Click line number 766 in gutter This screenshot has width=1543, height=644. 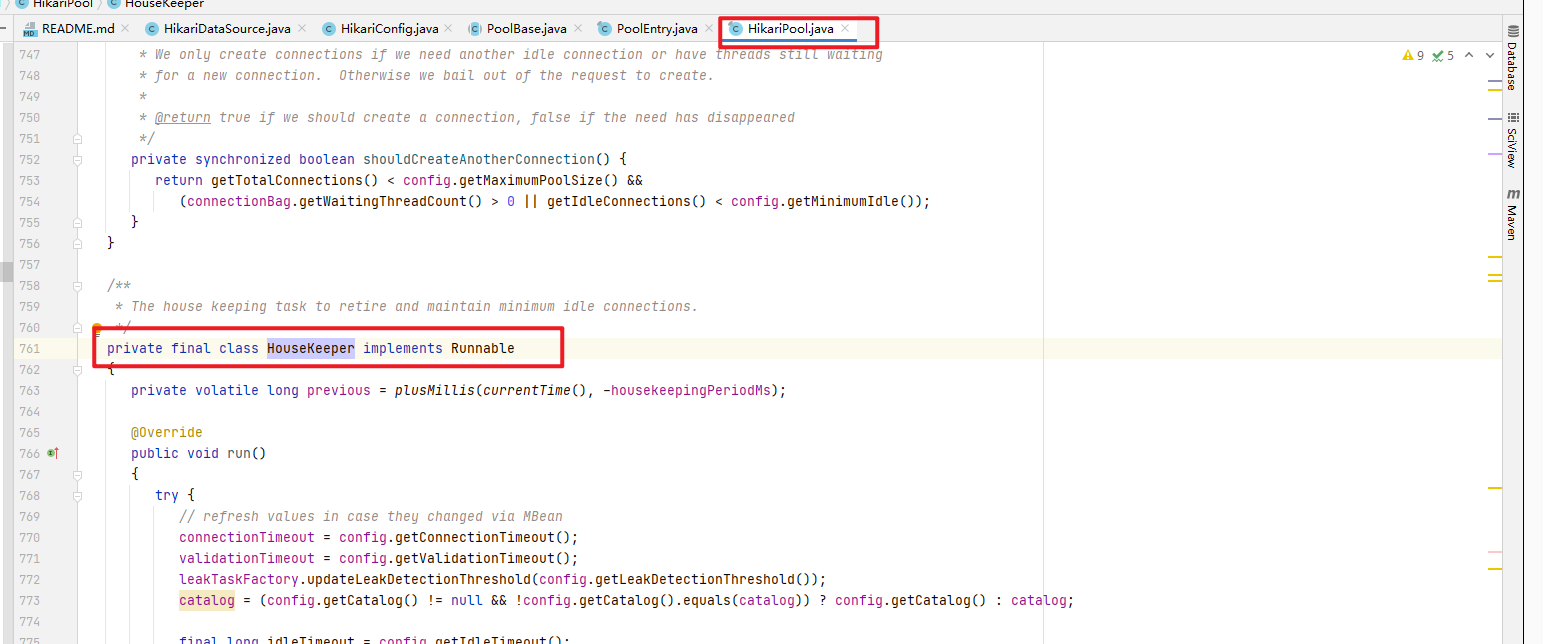click(x=29, y=453)
